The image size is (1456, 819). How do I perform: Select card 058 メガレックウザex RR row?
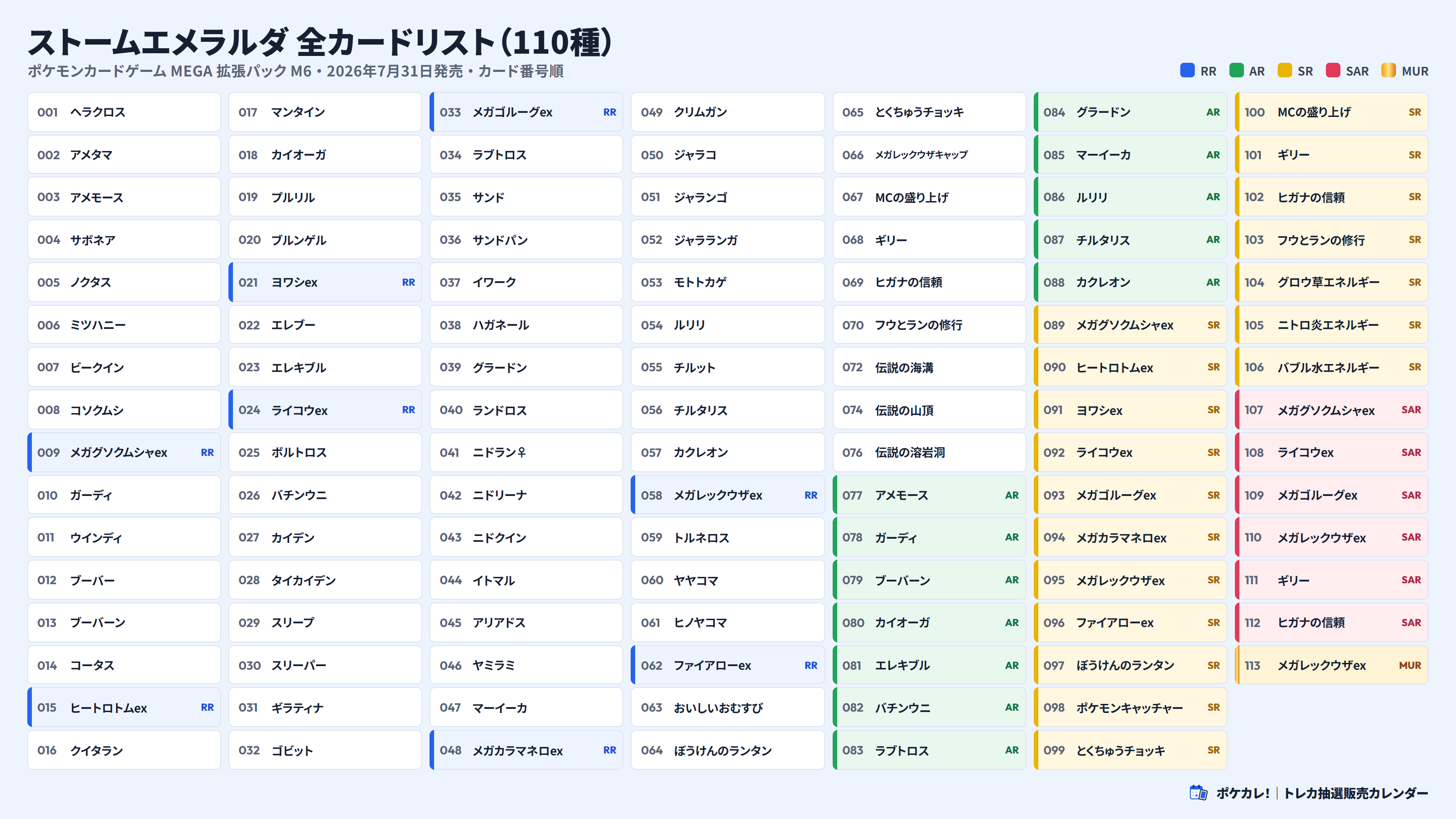coord(728,495)
